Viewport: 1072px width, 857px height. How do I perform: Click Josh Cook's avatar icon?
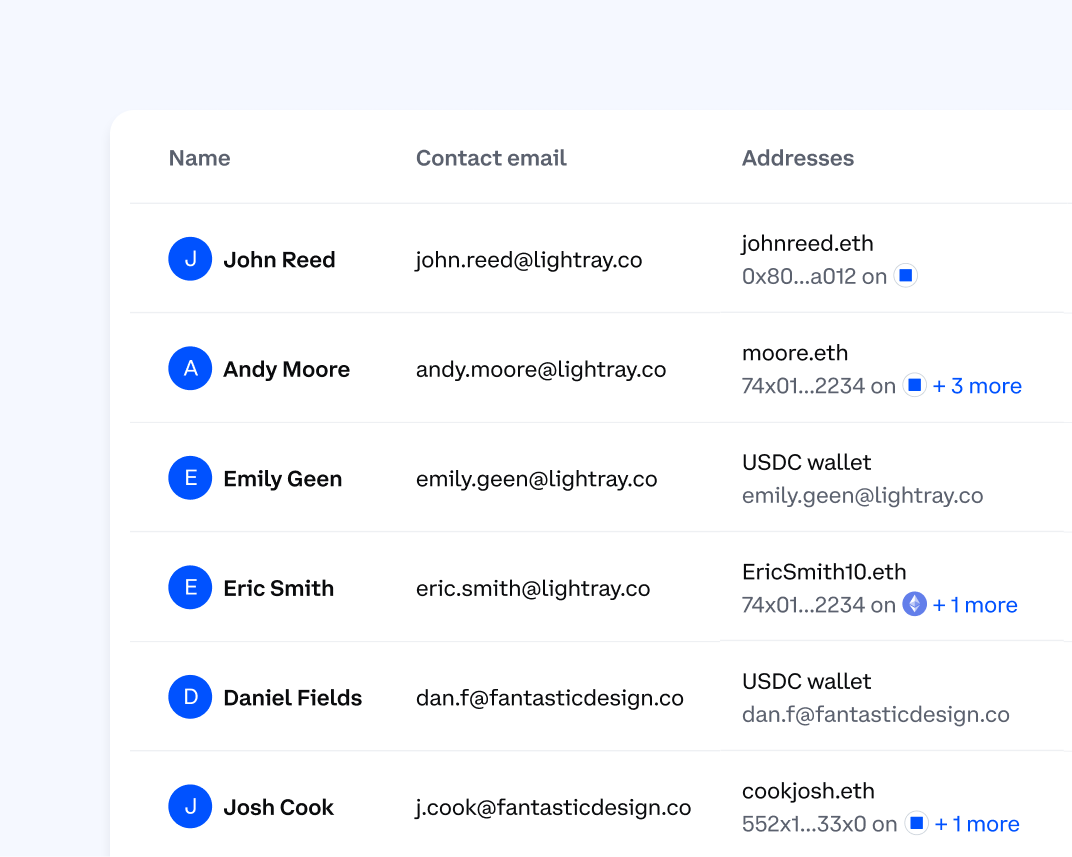(x=190, y=807)
